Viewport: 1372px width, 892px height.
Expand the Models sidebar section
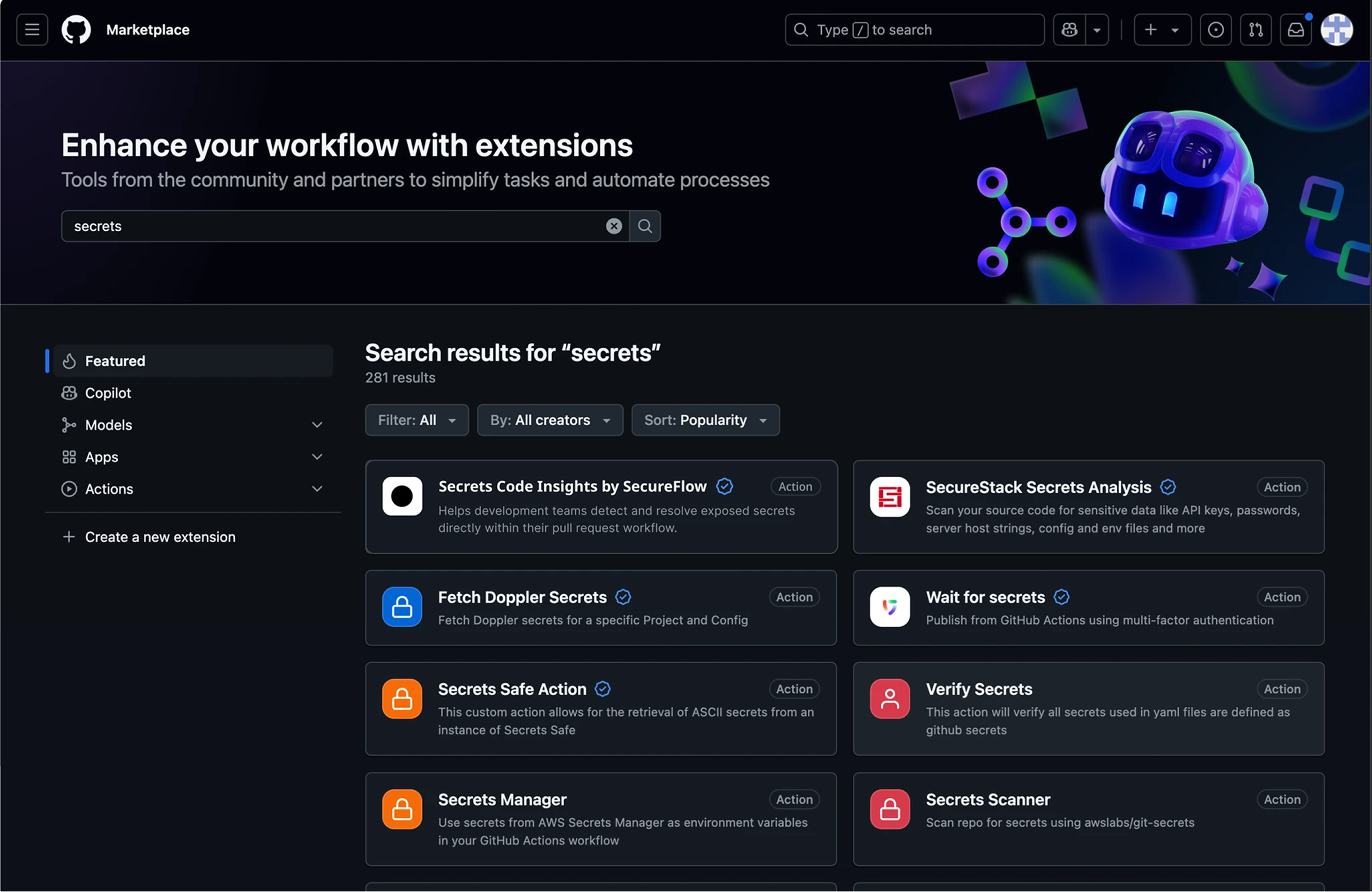pos(317,424)
